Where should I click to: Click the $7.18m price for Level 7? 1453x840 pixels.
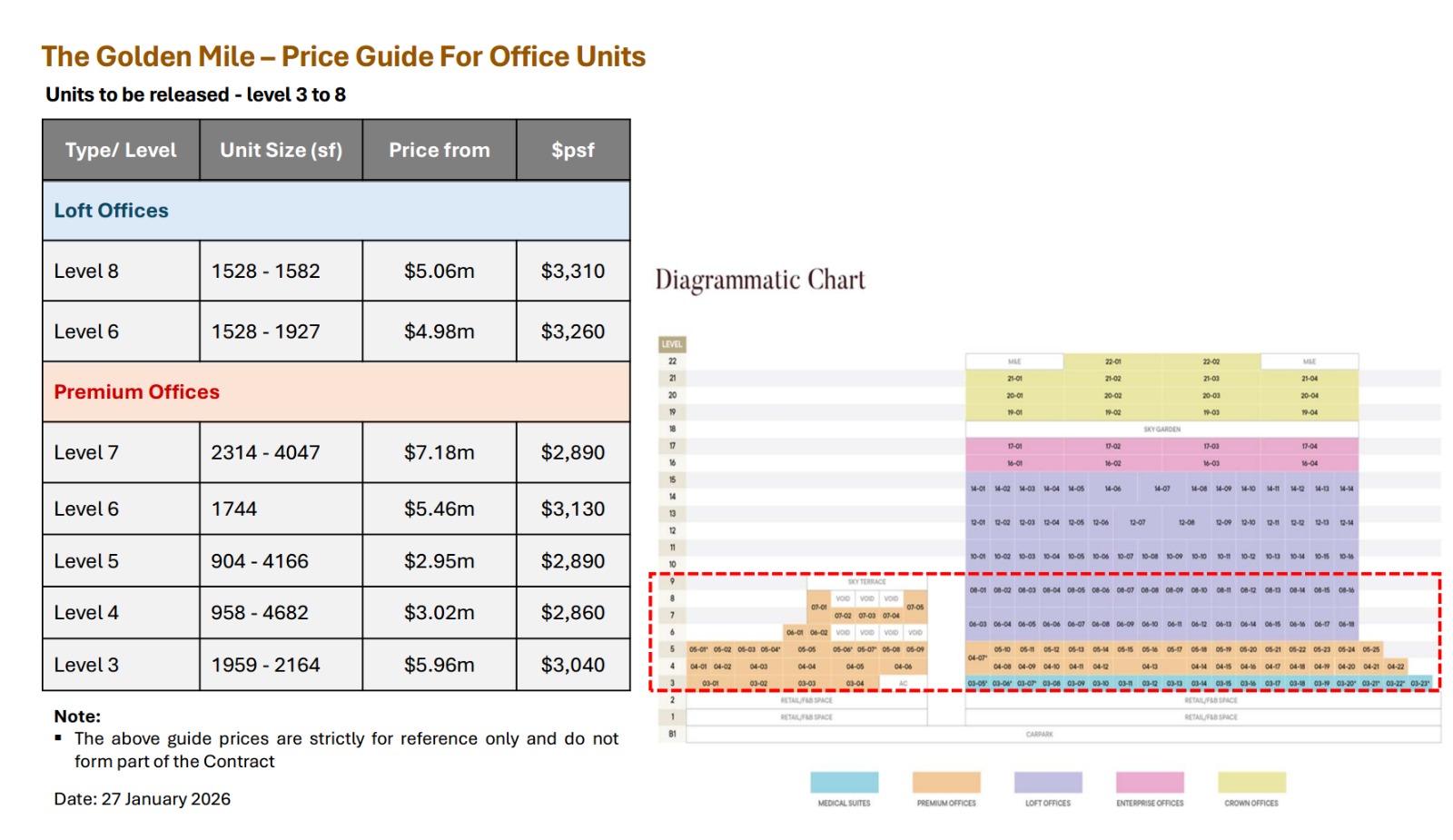pyautogui.click(x=439, y=452)
